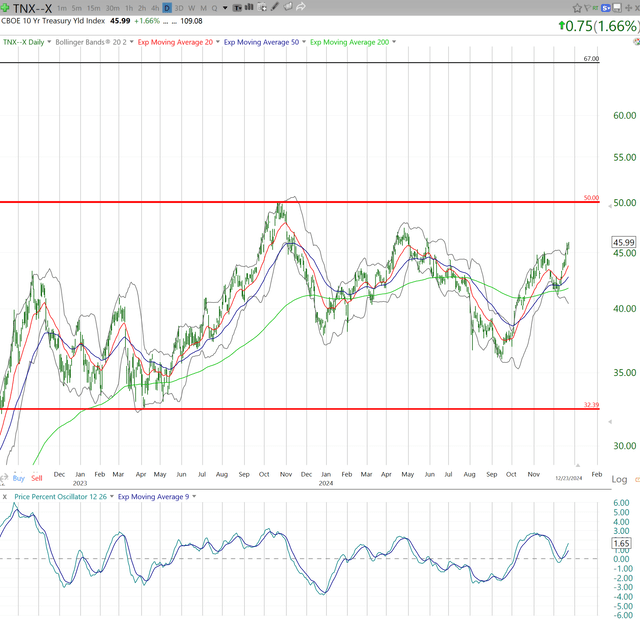The image size is (640, 619).
Task: Open the TNX--X Daily dropdown
Action: (49, 42)
